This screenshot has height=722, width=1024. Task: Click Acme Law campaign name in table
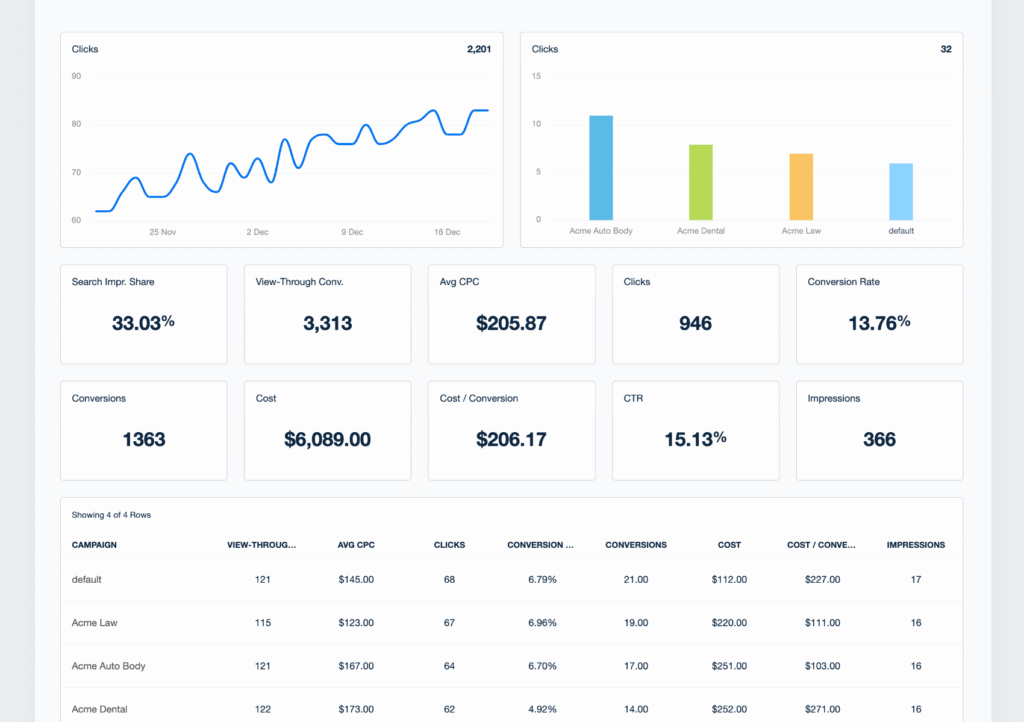click(95, 623)
